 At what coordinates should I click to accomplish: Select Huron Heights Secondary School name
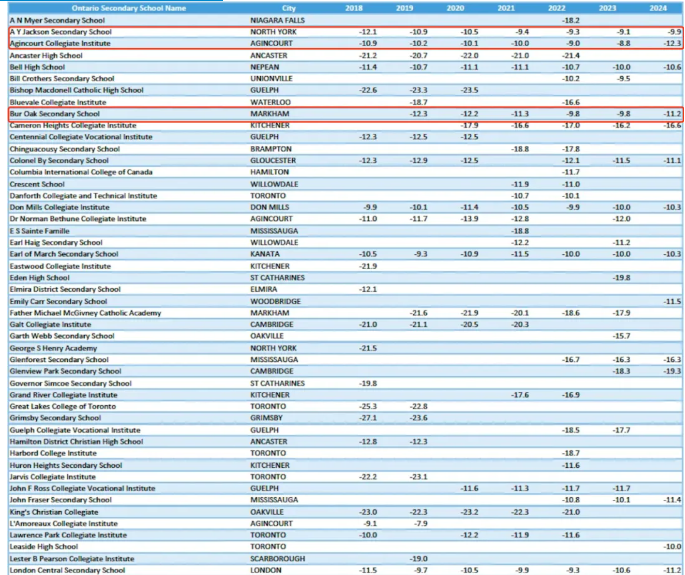tap(66, 466)
